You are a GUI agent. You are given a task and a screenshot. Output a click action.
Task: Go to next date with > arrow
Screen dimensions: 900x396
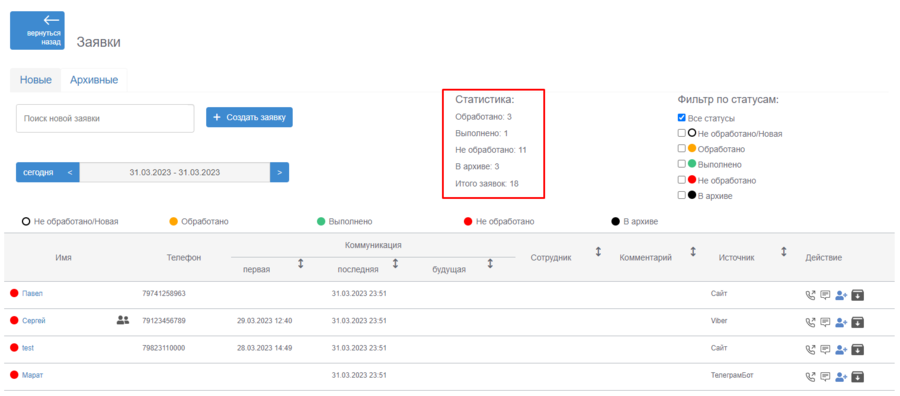pyautogui.click(x=280, y=172)
